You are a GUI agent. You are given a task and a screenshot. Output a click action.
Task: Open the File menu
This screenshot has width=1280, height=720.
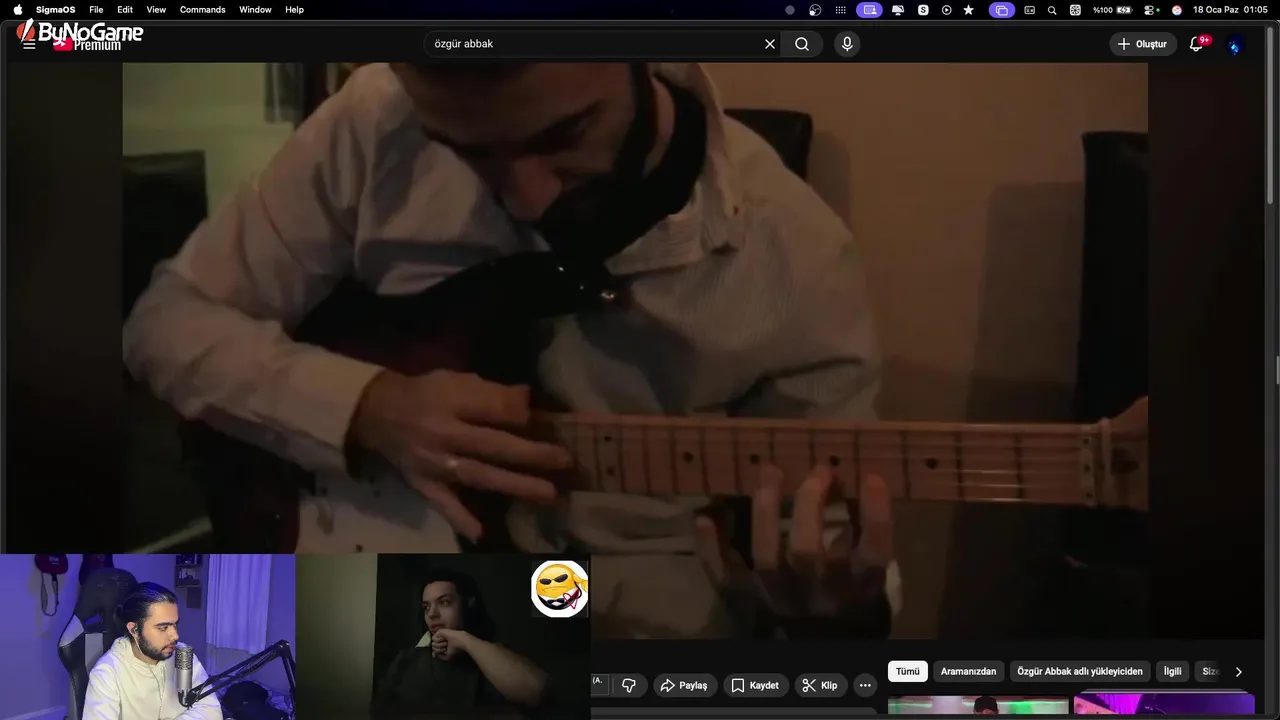click(96, 9)
